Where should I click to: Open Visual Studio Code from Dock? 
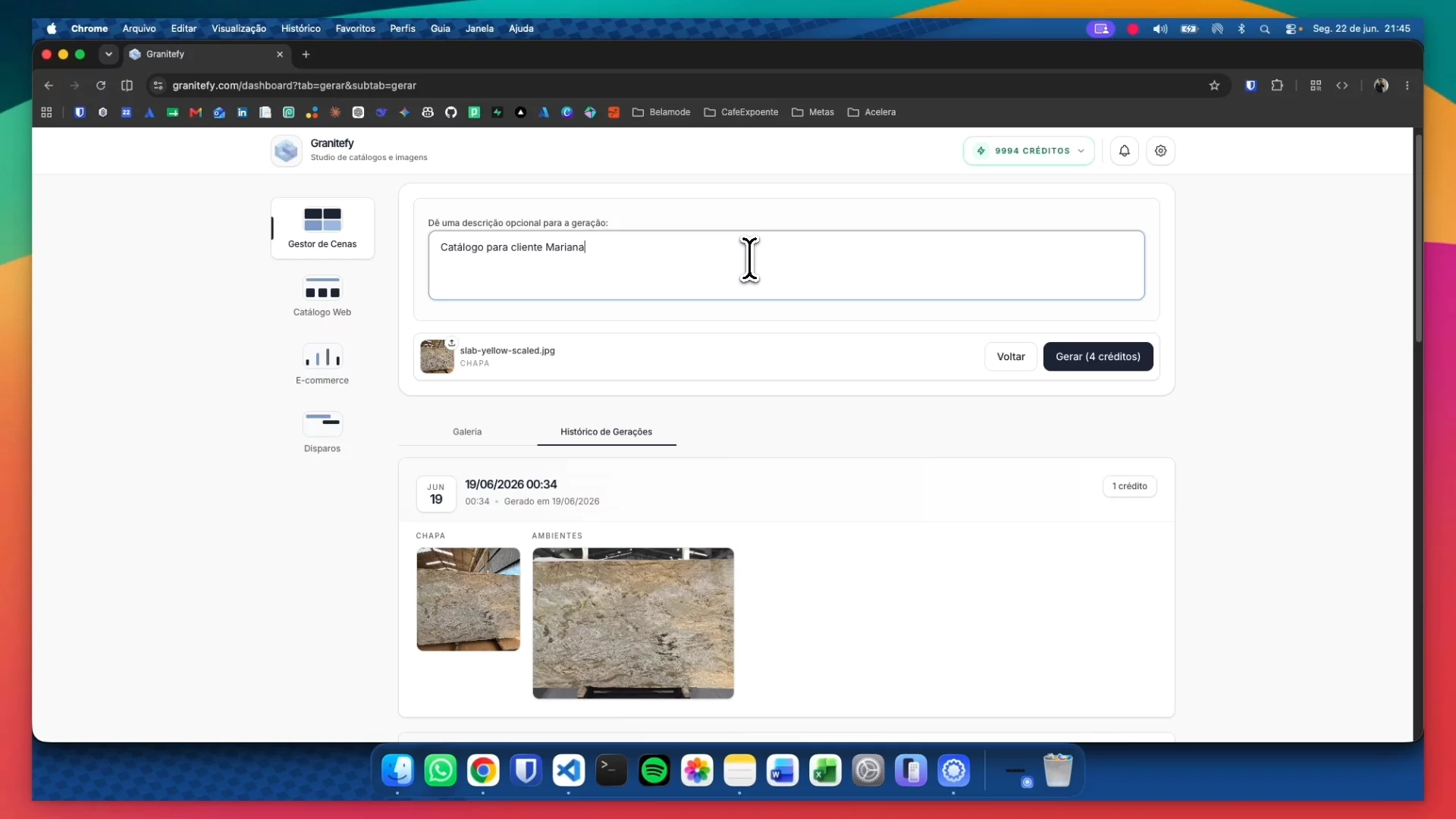[569, 771]
